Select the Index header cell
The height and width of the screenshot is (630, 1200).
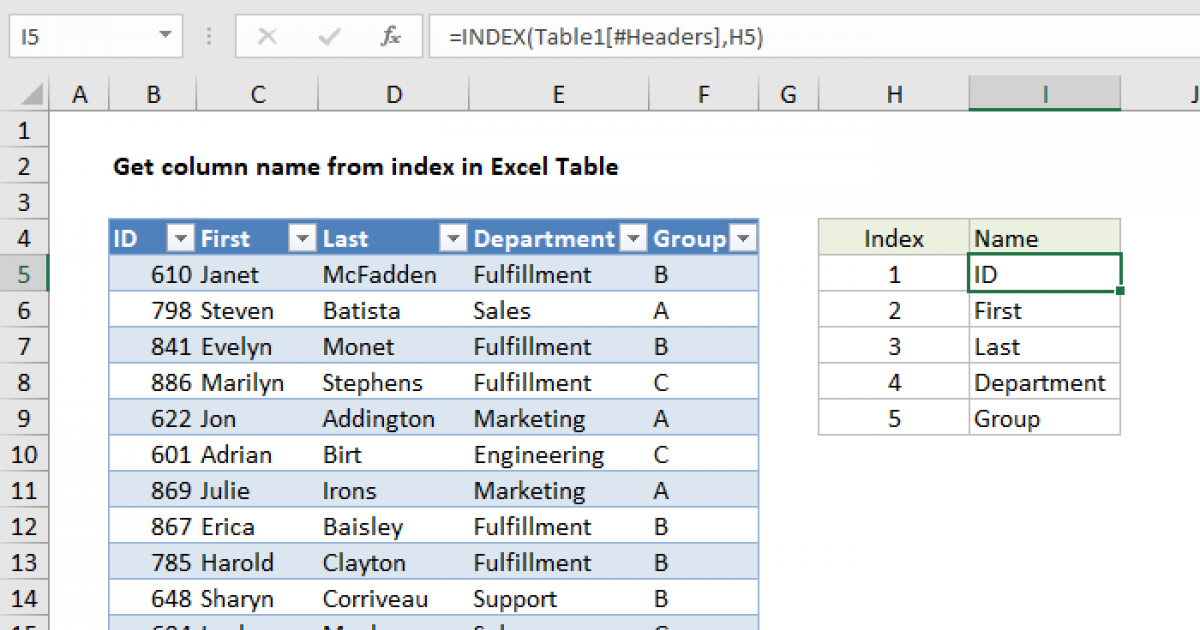click(893, 238)
